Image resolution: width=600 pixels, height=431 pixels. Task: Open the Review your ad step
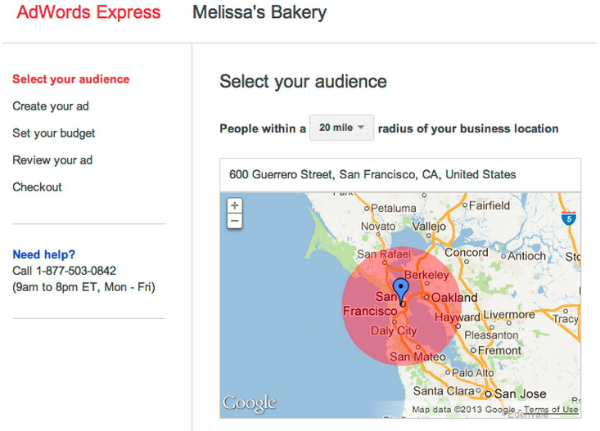coord(52,160)
